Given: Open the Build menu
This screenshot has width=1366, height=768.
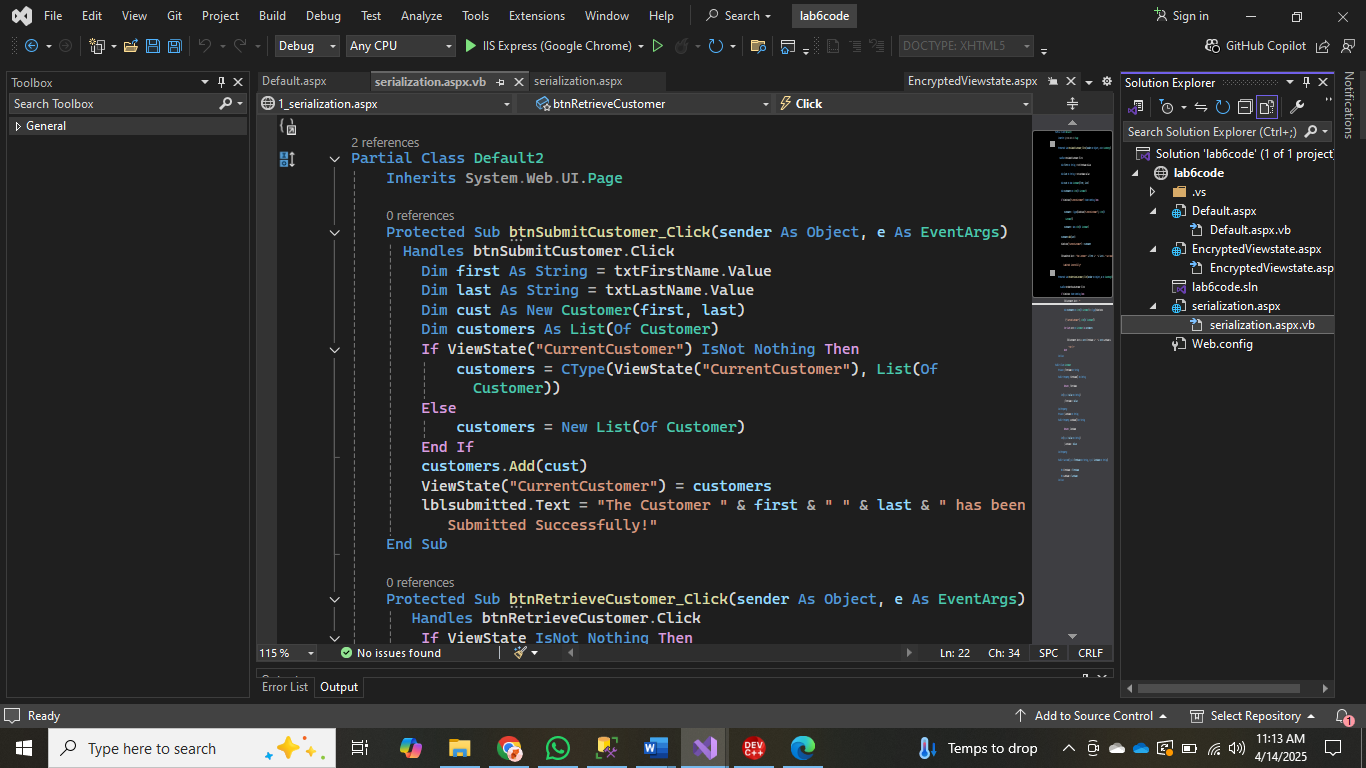Looking at the screenshot, I should pos(272,16).
